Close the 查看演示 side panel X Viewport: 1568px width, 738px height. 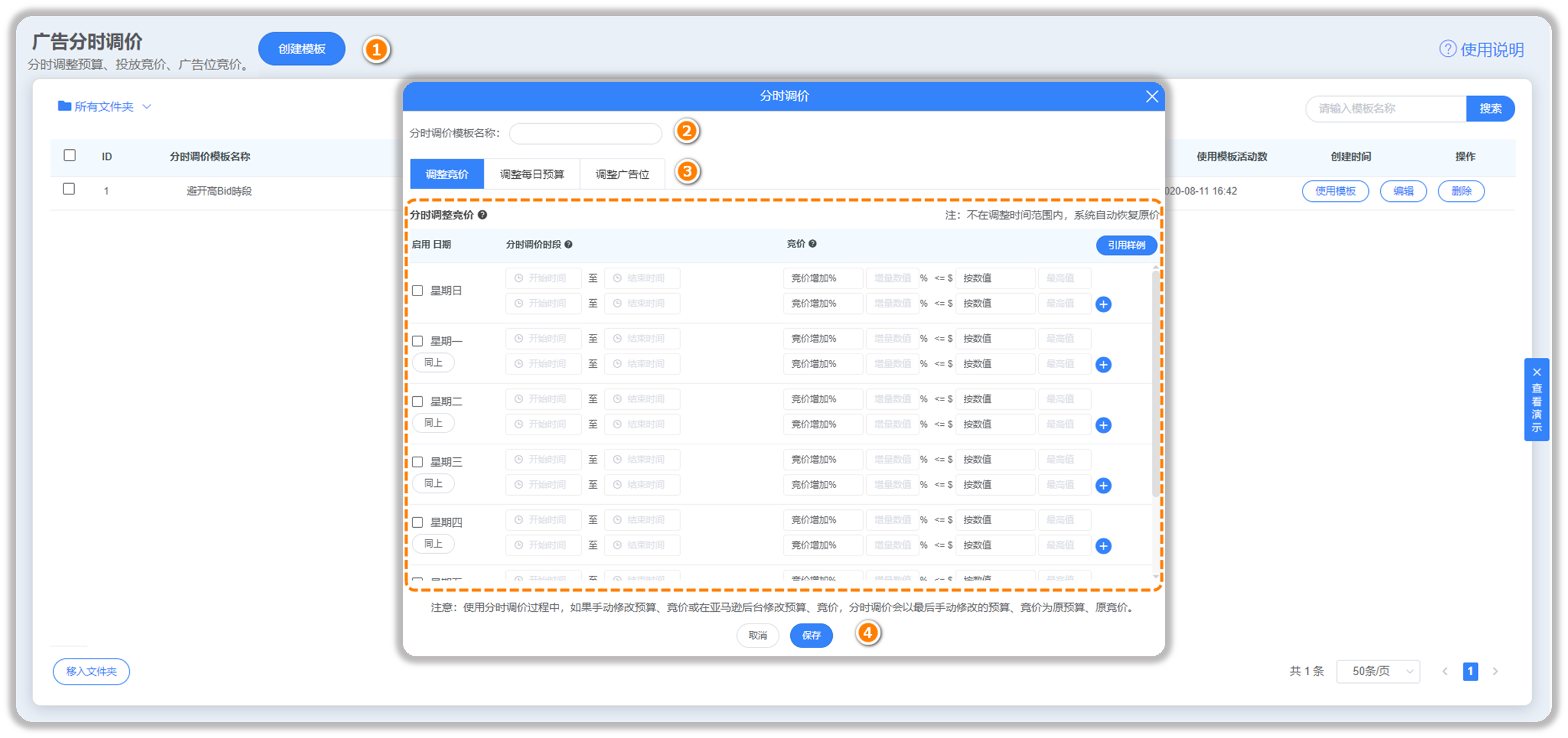point(1537,373)
